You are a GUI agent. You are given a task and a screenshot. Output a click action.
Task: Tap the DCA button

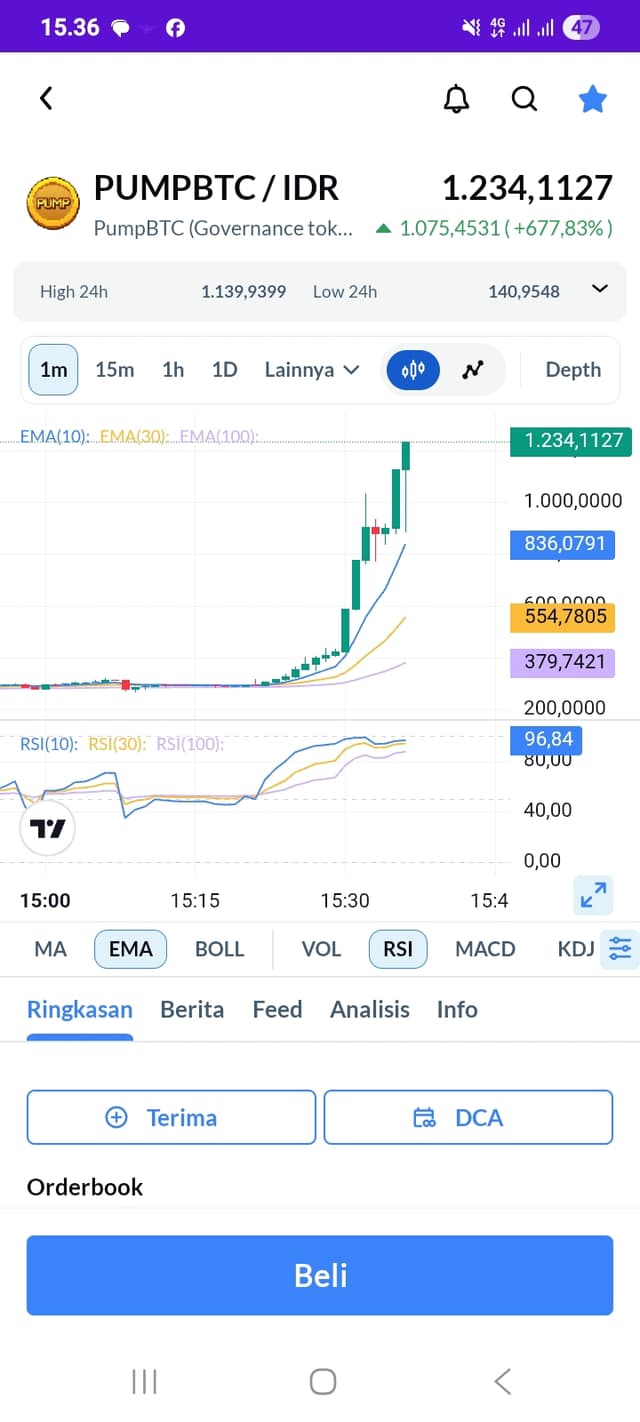[x=468, y=1117]
